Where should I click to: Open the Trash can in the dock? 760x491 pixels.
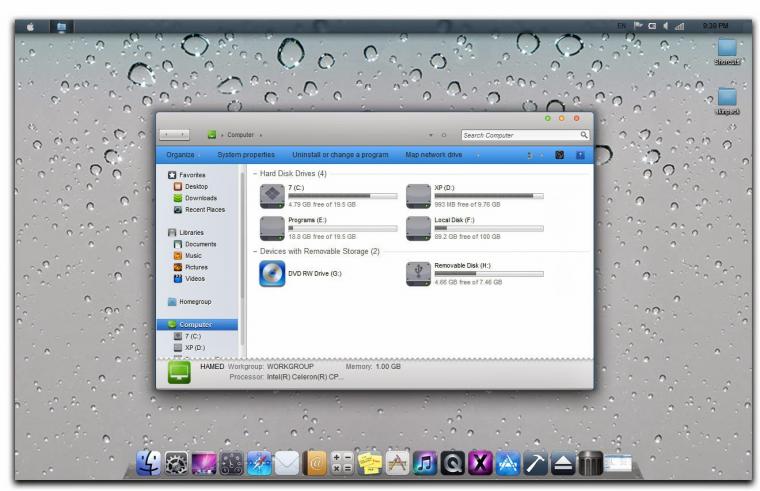point(590,463)
